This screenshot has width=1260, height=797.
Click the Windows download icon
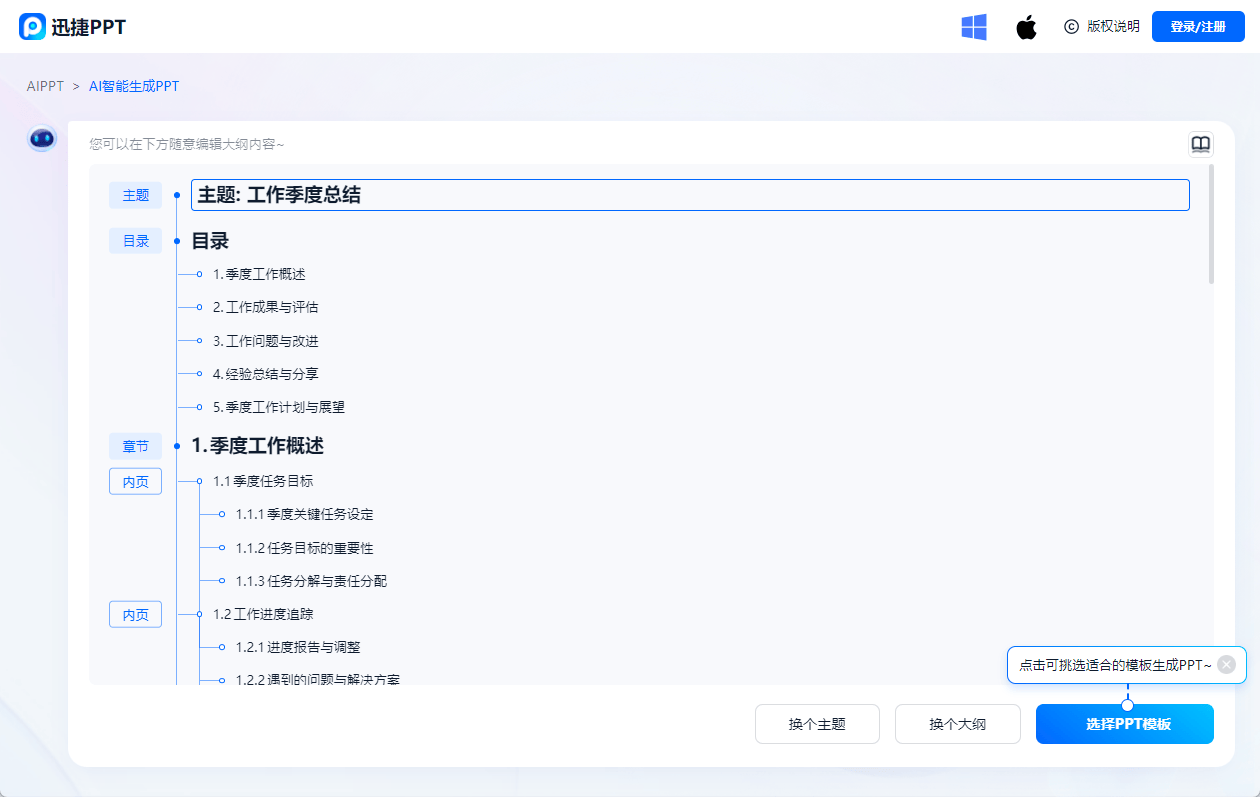point(974,27)
